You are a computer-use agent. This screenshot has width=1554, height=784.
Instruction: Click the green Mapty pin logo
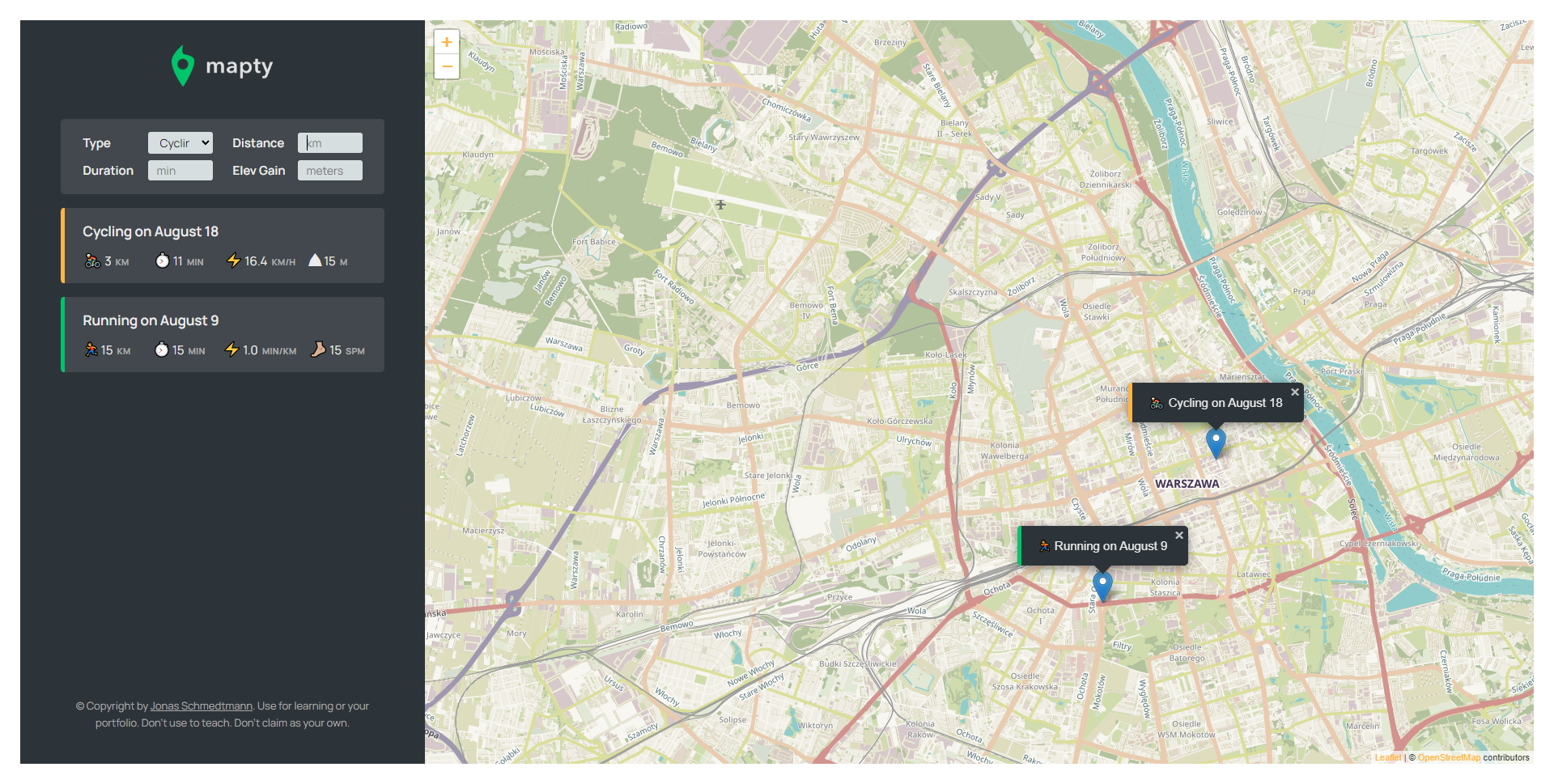point(182,65)
